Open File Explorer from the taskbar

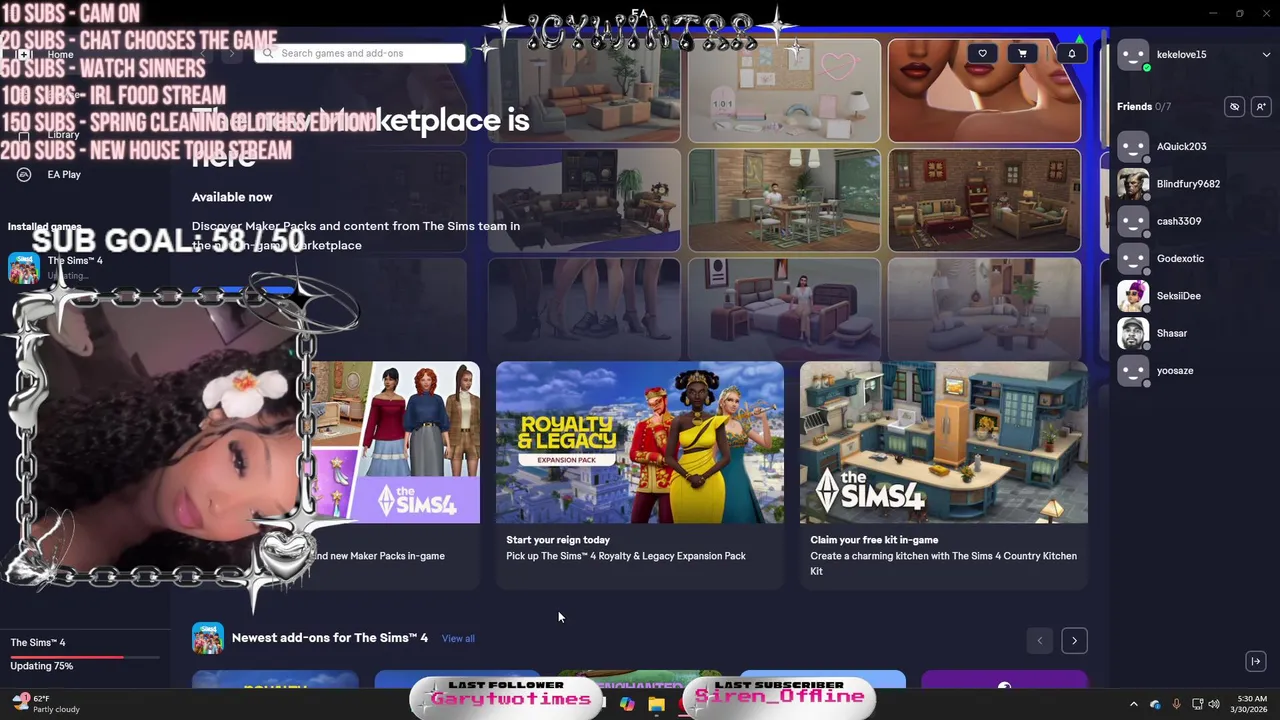pos(656,704)
